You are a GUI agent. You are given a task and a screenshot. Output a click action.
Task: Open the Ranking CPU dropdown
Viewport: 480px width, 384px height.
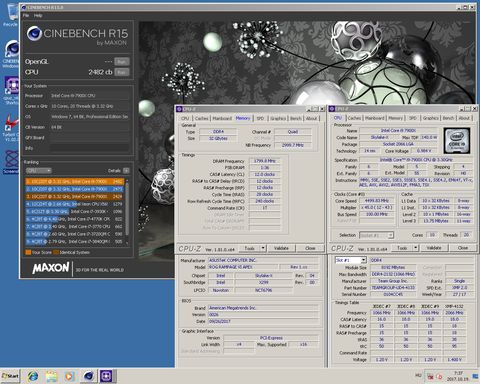[x=39, y=171]
